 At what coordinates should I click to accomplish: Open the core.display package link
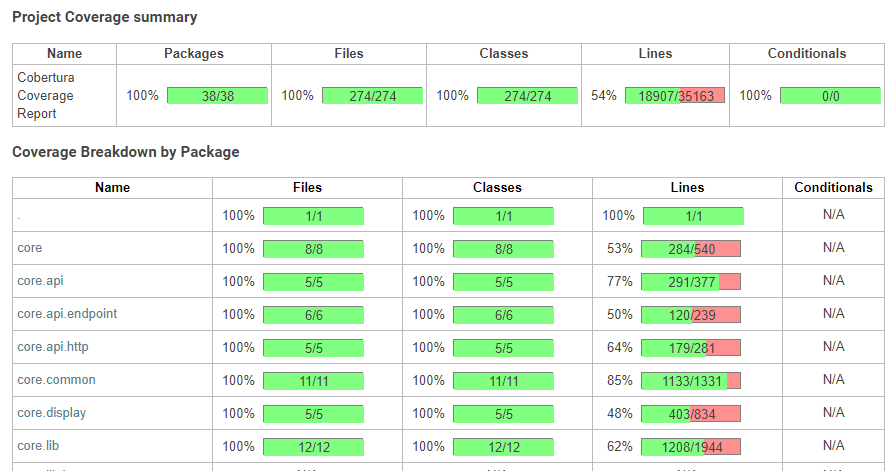coord(52,413)
